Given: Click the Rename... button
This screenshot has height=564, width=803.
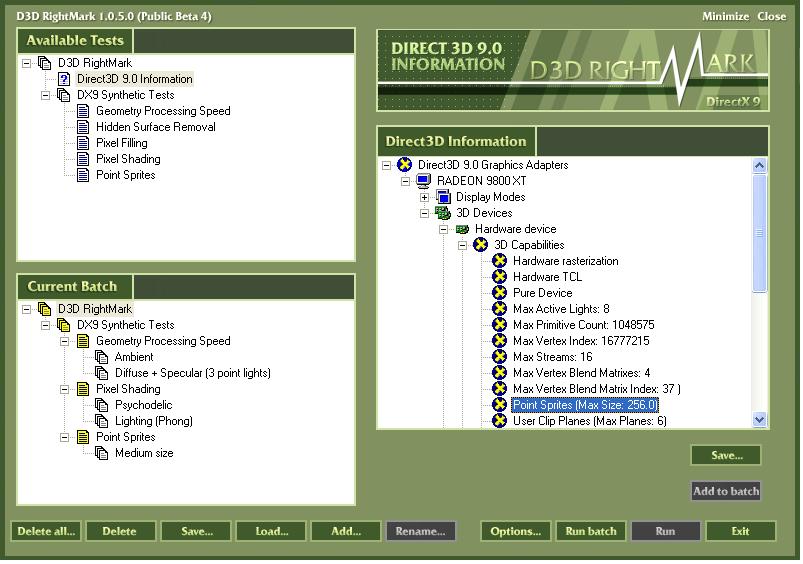Looking at the screenshot, I should click(x=420, y=531).
